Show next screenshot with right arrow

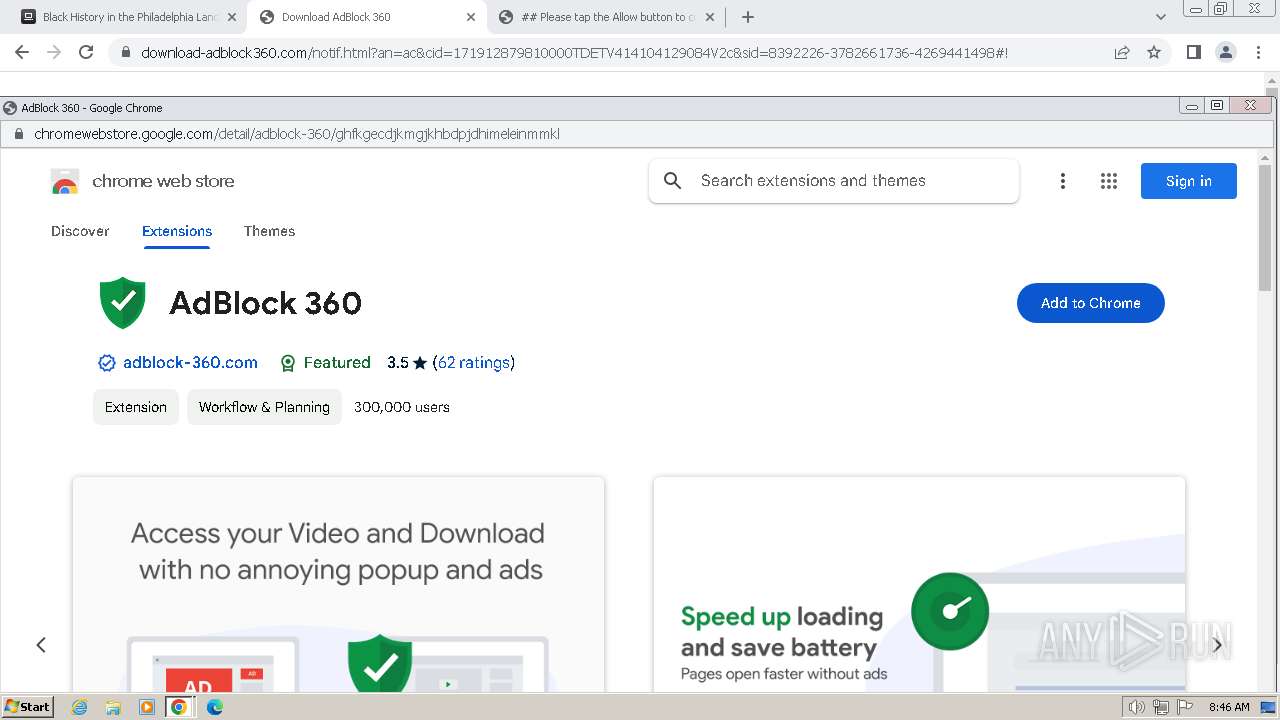point(1217,645)
